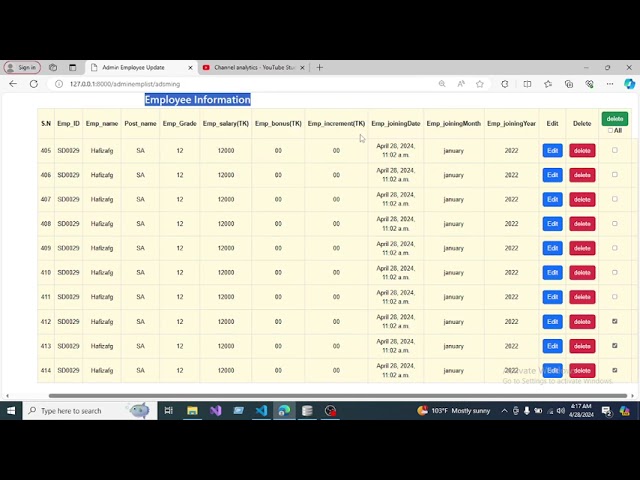
Task: Open the browser Extensions icon
Action: 505,84
